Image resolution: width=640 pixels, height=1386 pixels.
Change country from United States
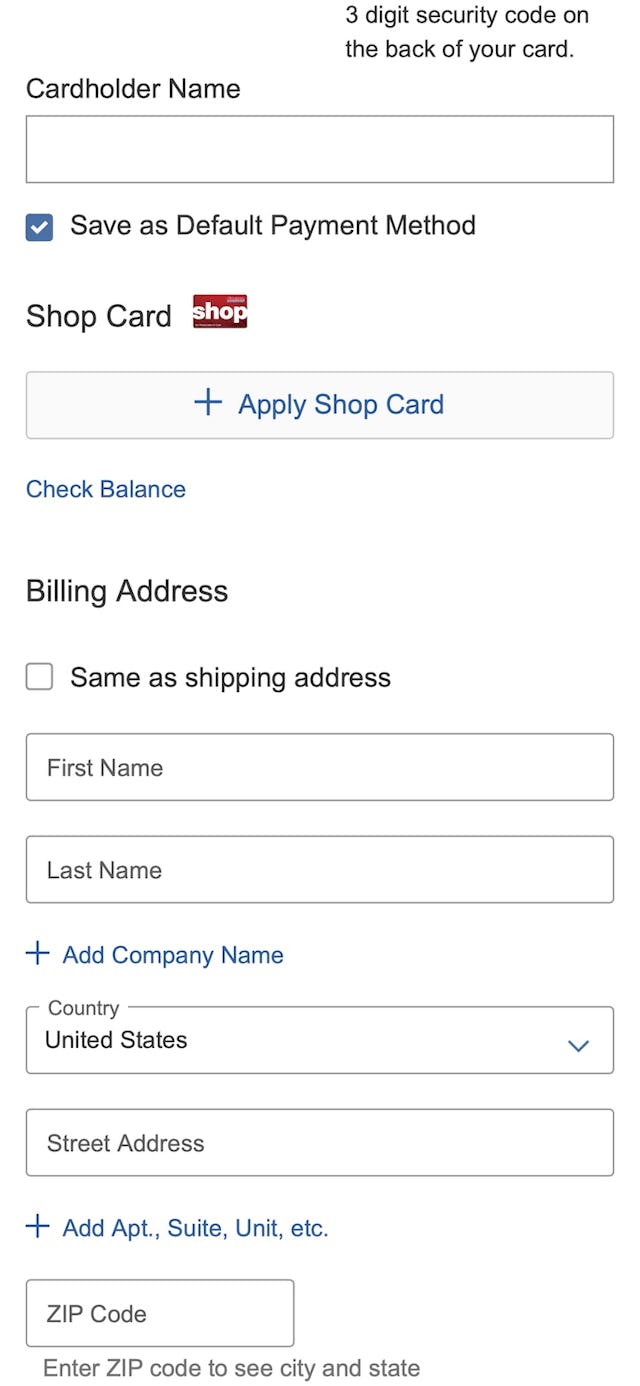[320, 1040]
